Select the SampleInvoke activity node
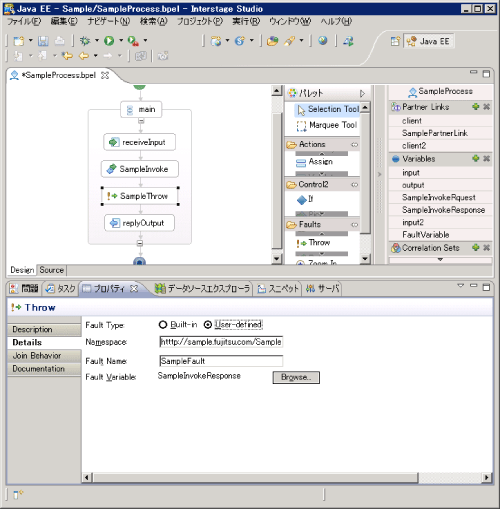 pos(140,169)
